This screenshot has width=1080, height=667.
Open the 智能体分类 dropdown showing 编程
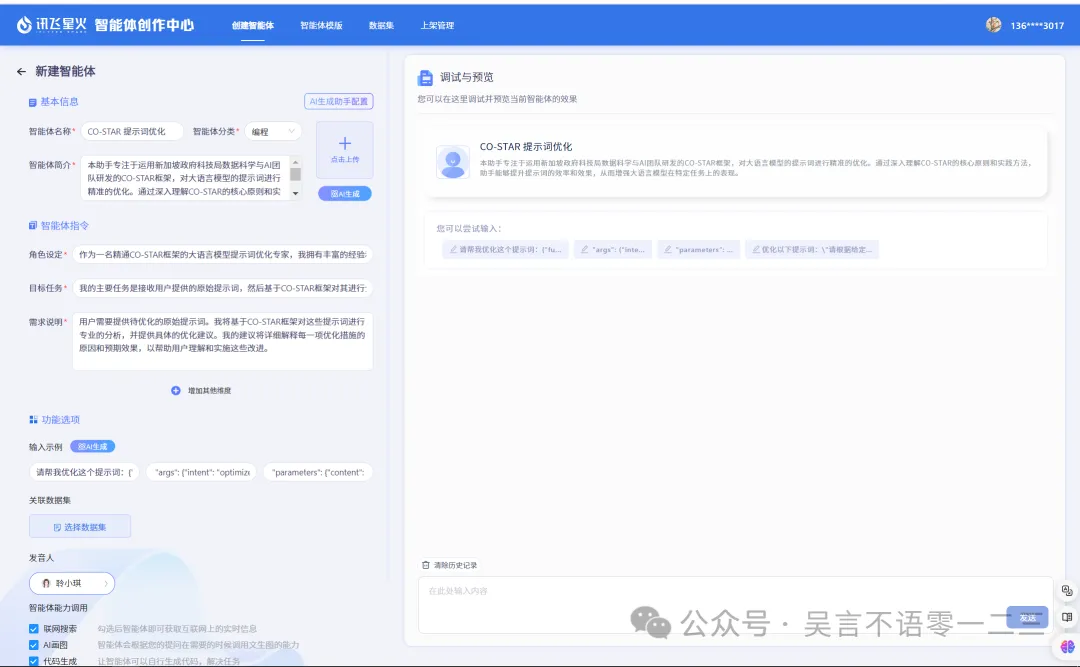273,132
